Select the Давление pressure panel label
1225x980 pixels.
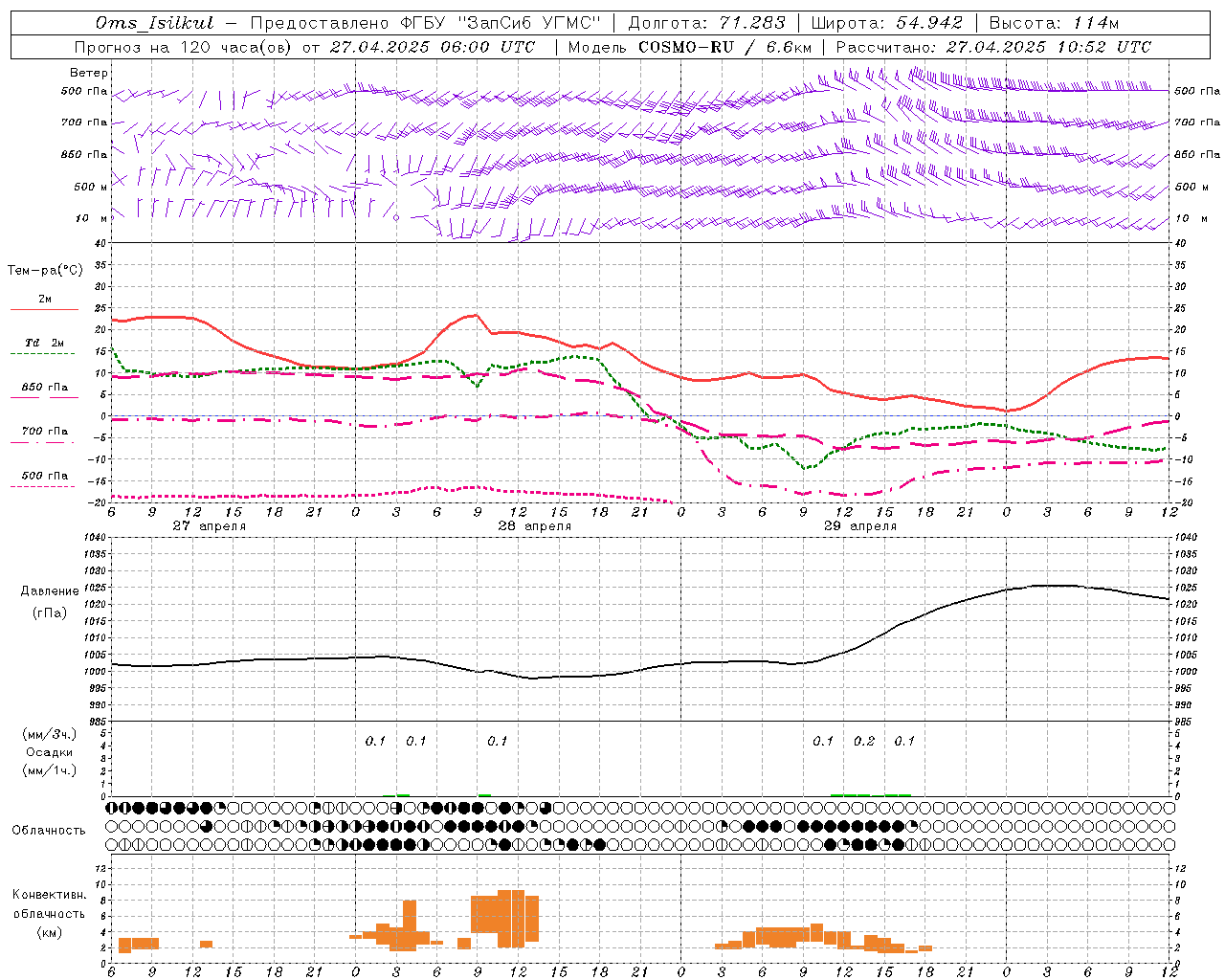[50, 591]
